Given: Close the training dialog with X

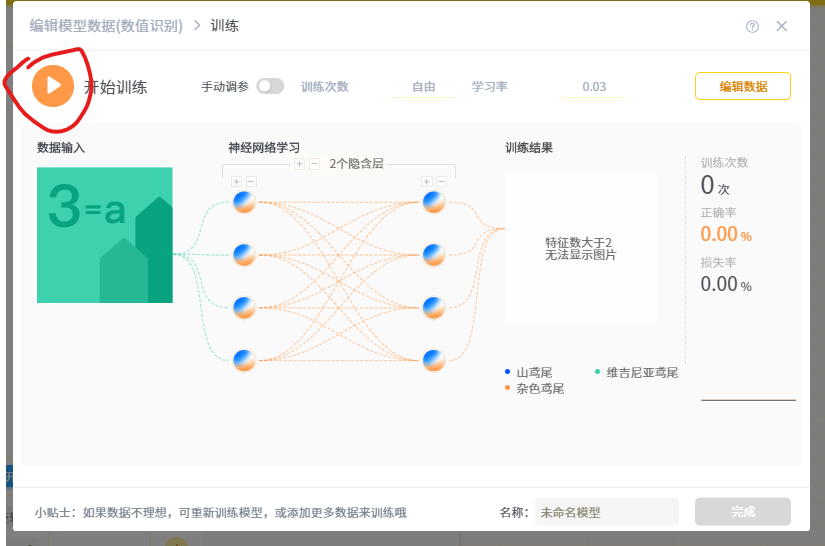Looking at the screenshot, I should tap(782, 26).
